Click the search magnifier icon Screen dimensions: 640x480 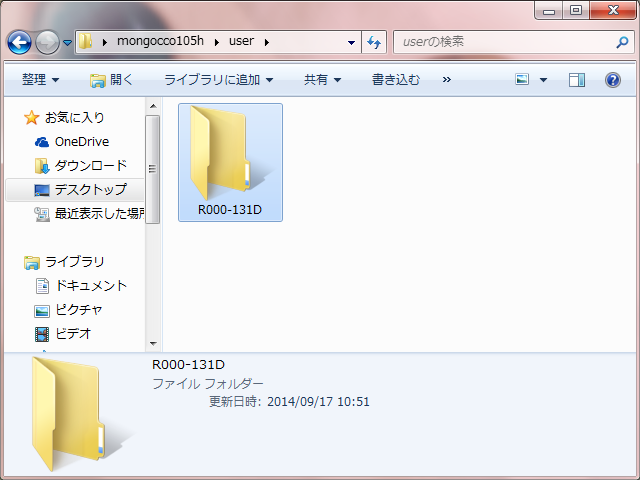[622, 43]
